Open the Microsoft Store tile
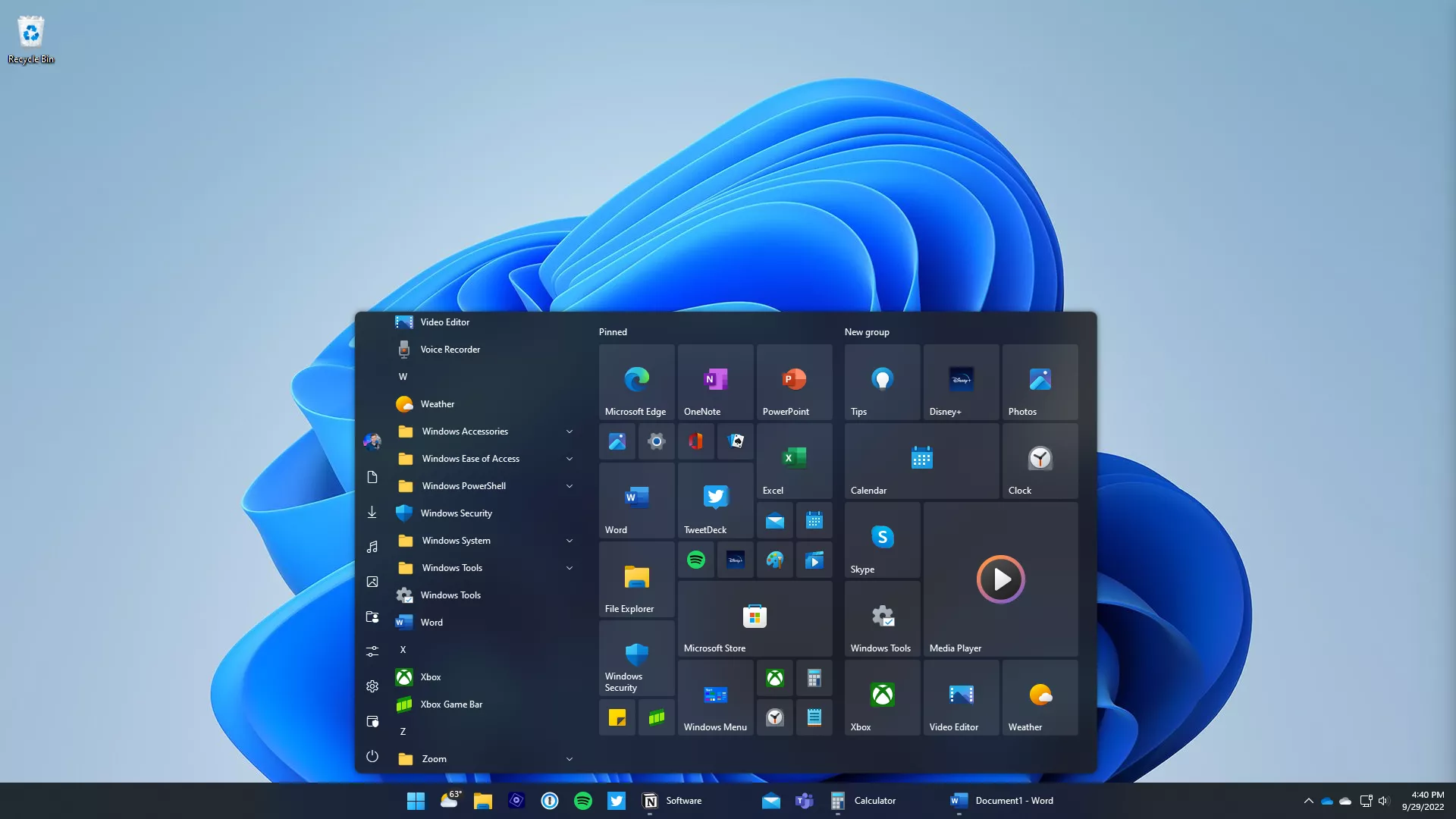1456x819 pixels. 755,619
